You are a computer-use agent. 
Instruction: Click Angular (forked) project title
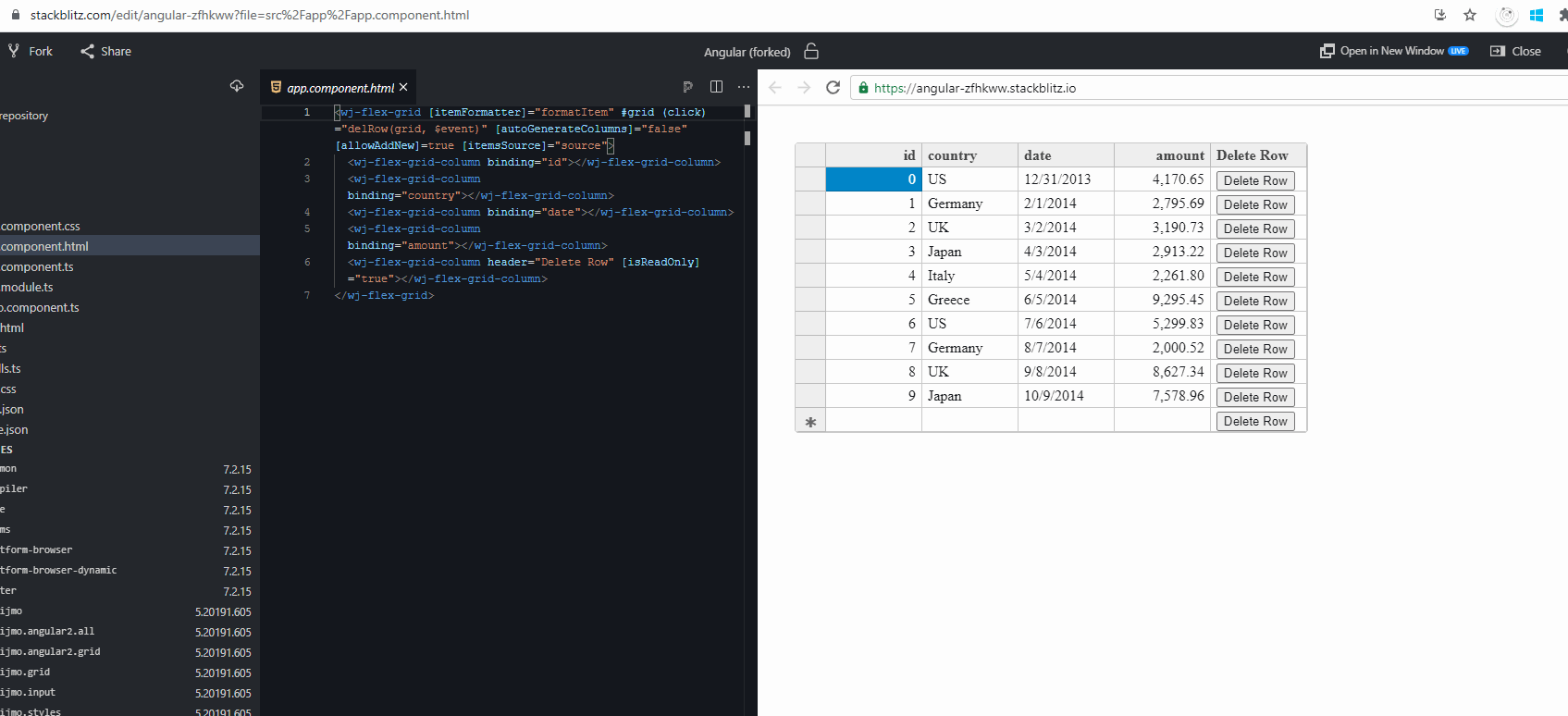click(747, 52)
